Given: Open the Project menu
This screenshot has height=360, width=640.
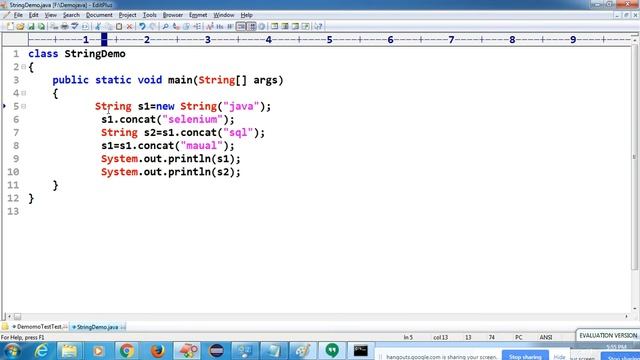Looking at the screenshot, I should point(127,15).
